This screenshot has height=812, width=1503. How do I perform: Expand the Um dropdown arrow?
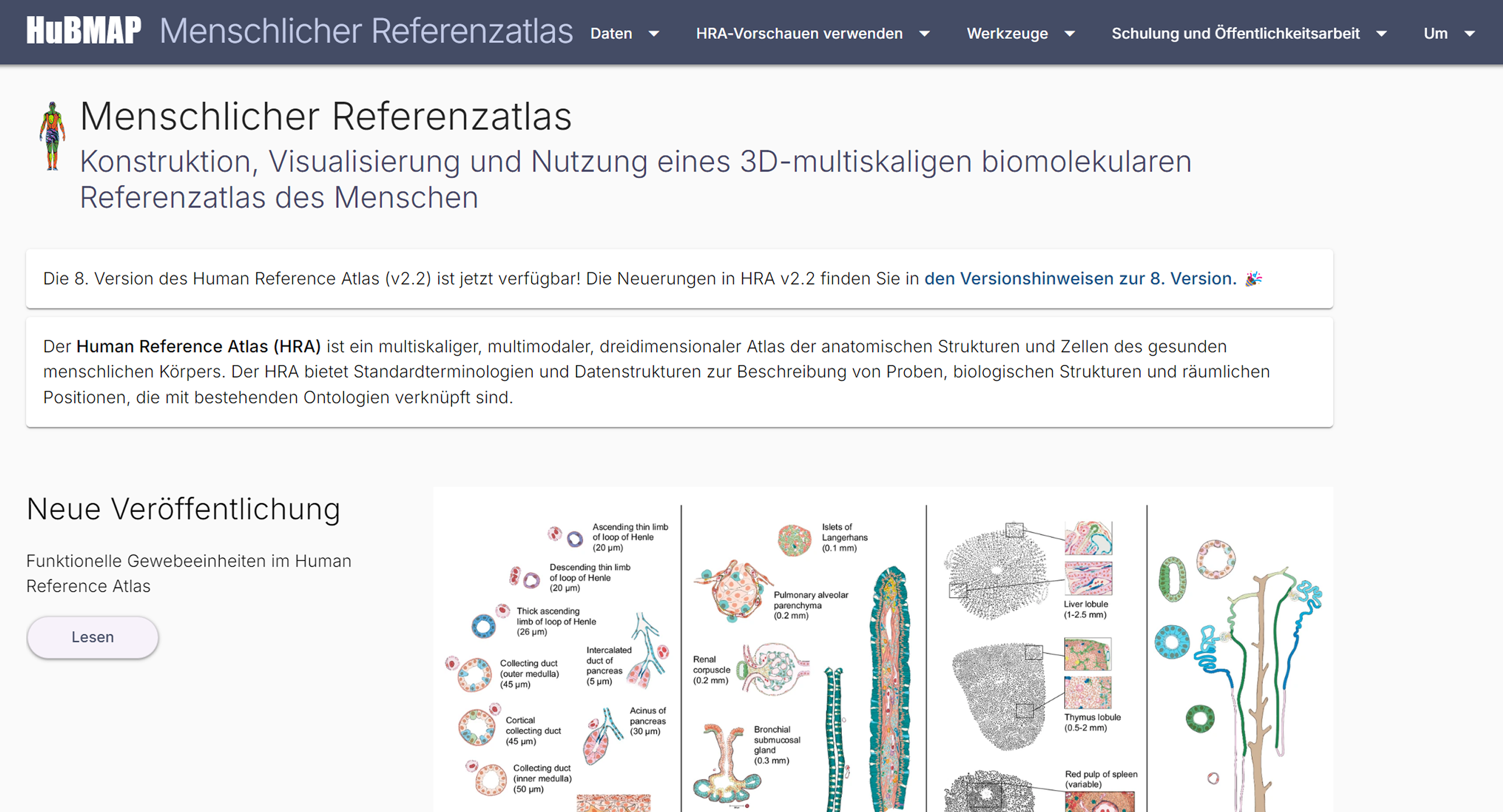coord(1470,34)
